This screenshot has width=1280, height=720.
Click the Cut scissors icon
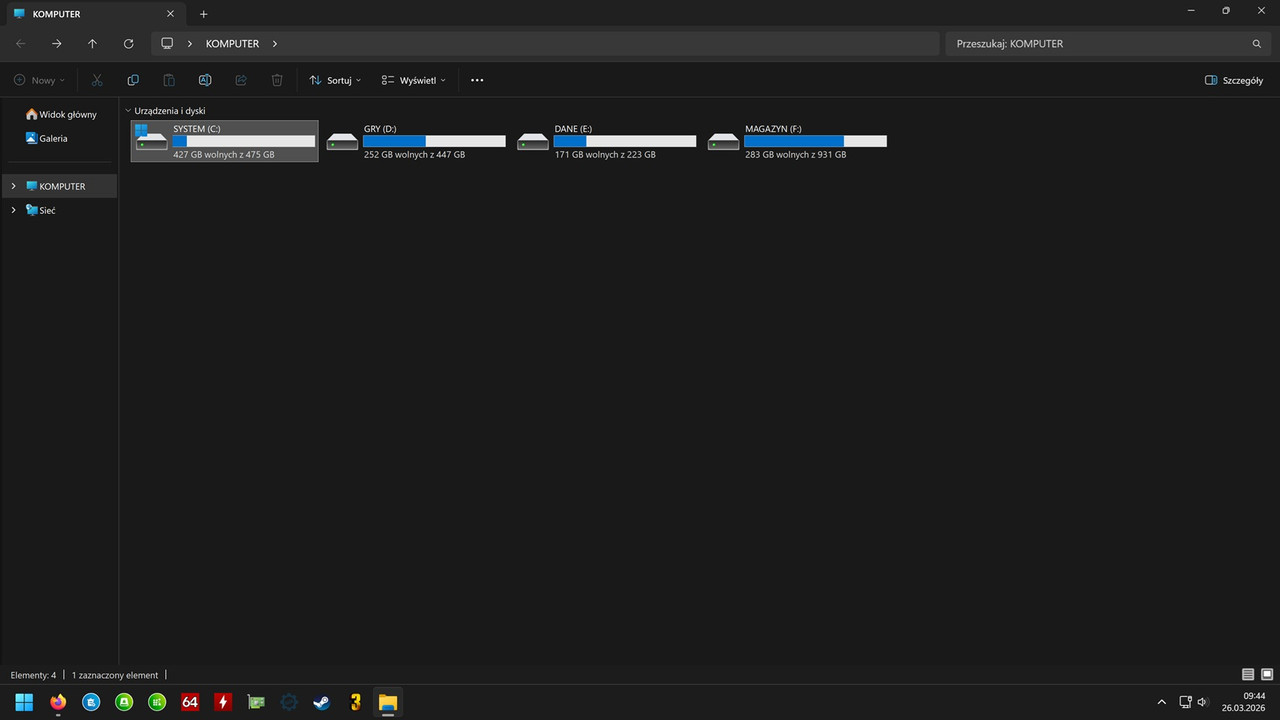[x=97, y=80]
